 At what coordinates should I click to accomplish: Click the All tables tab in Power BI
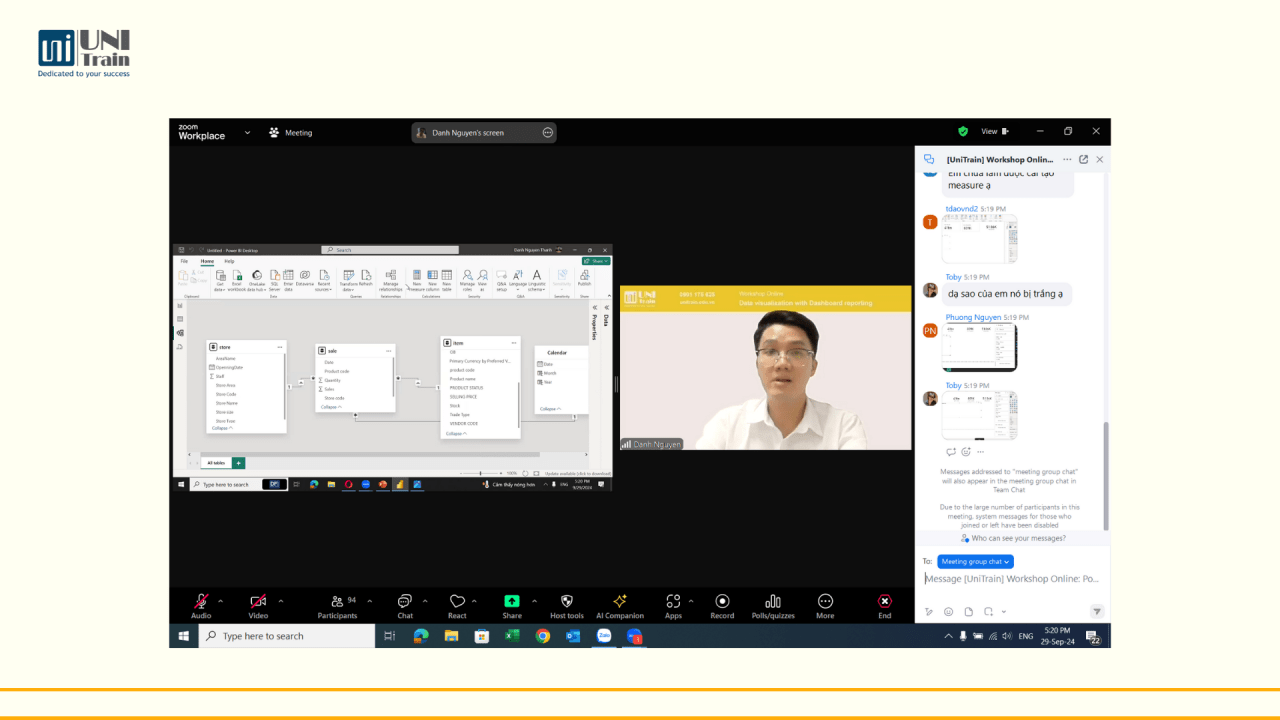215,463
